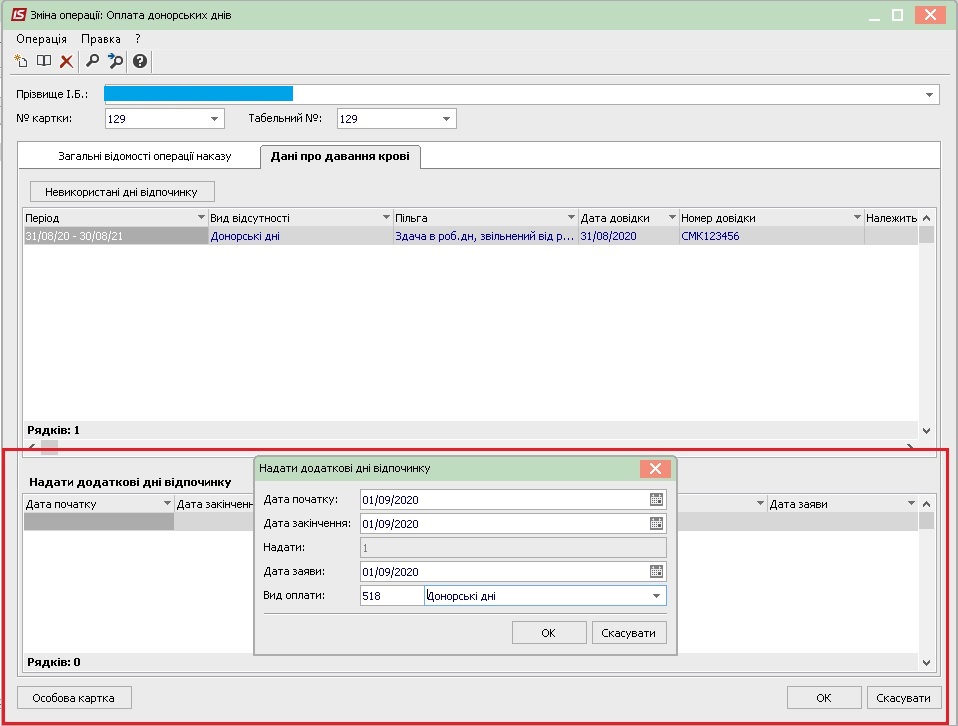This screenshot has height=726, width=958.
Task: Click OK at bottom of main window
Action: pos(824,698)
